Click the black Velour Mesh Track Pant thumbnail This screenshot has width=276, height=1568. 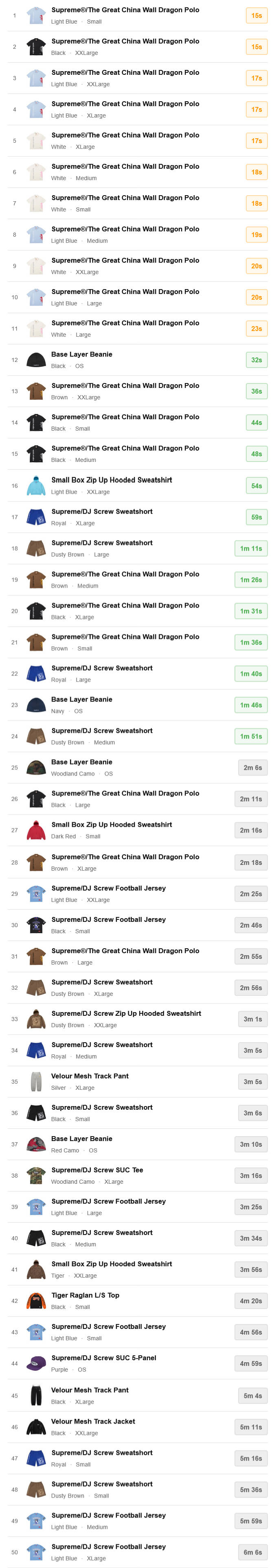pyautogui.click(x=36, y=1395)
